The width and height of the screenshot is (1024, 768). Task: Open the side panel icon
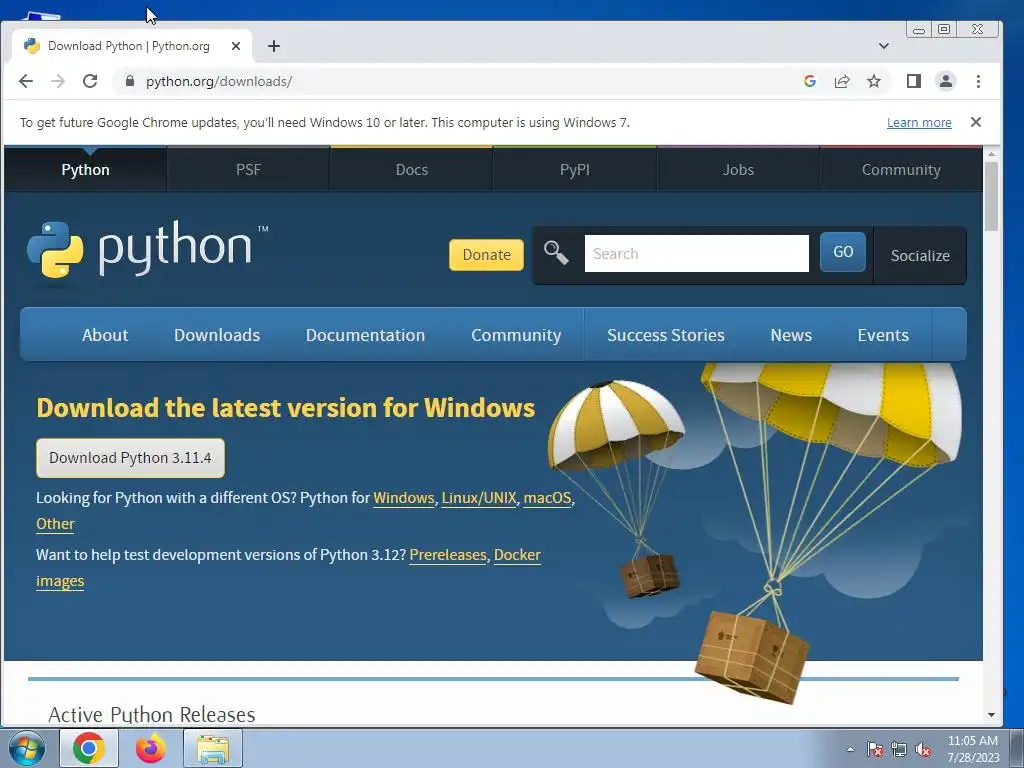[914, 81]
